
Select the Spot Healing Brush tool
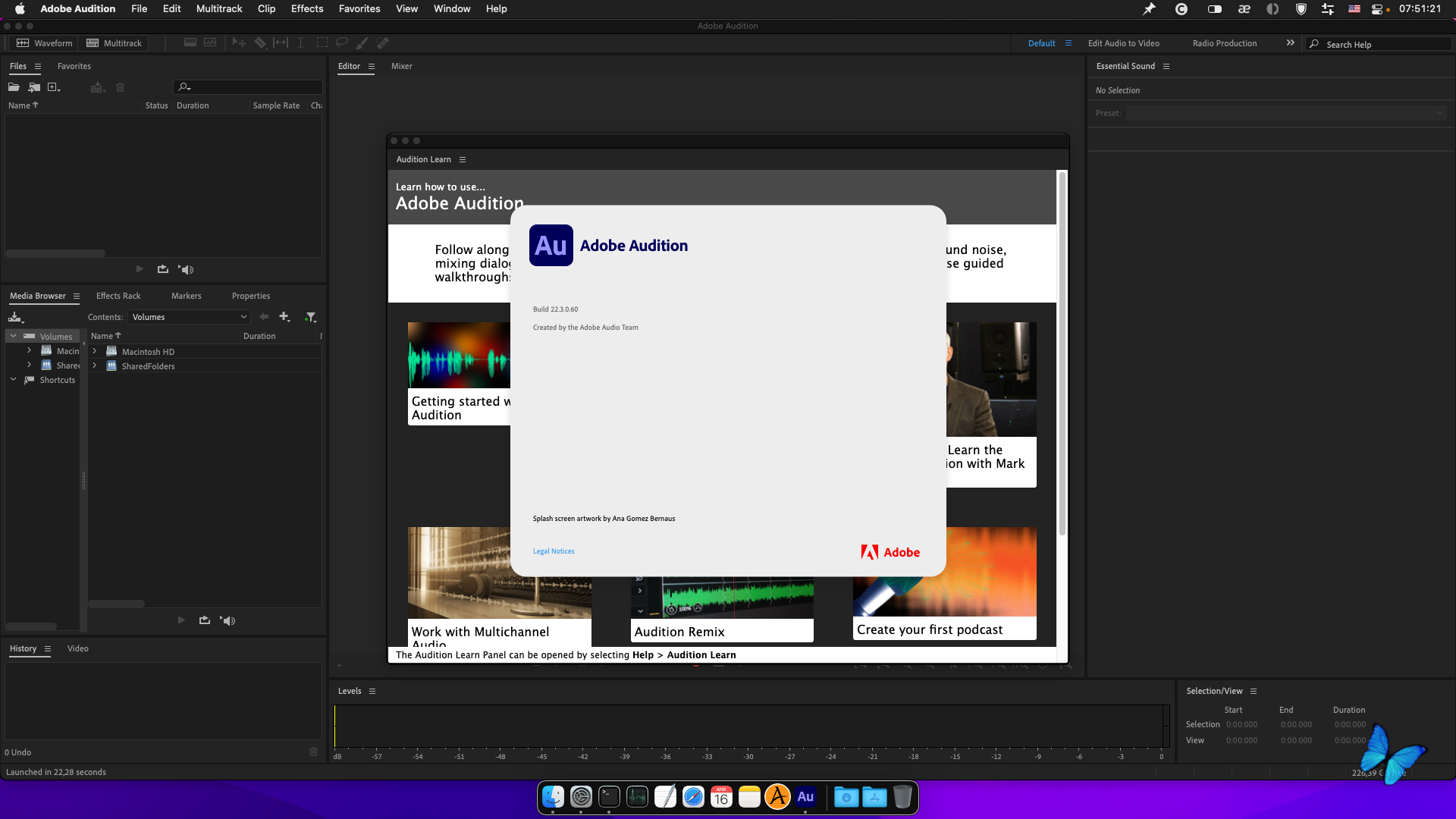click(x=383, y=43)
